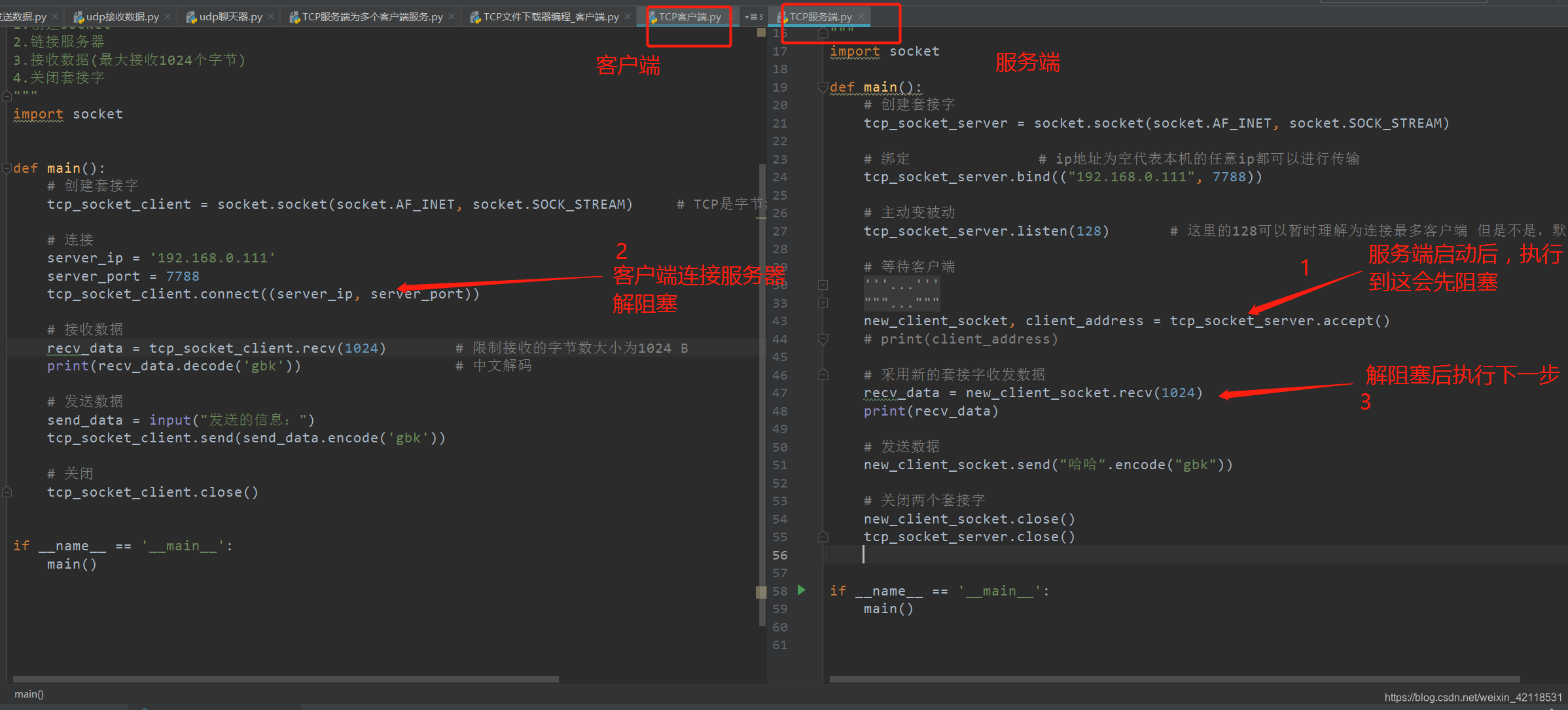
Task: Close the TCP服务端.py tab
Action: point(861,16)
